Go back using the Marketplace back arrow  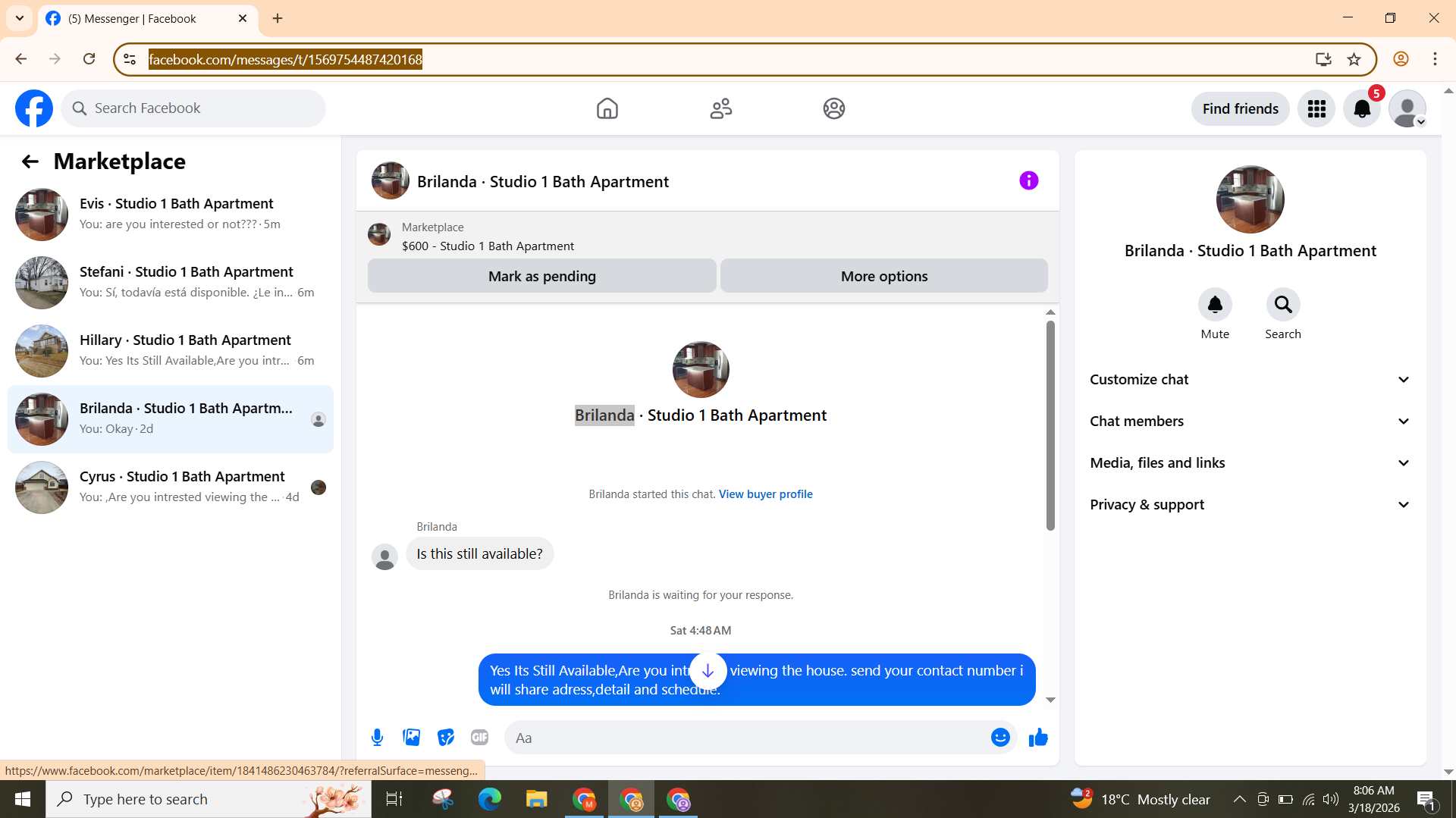pos(30,161)
